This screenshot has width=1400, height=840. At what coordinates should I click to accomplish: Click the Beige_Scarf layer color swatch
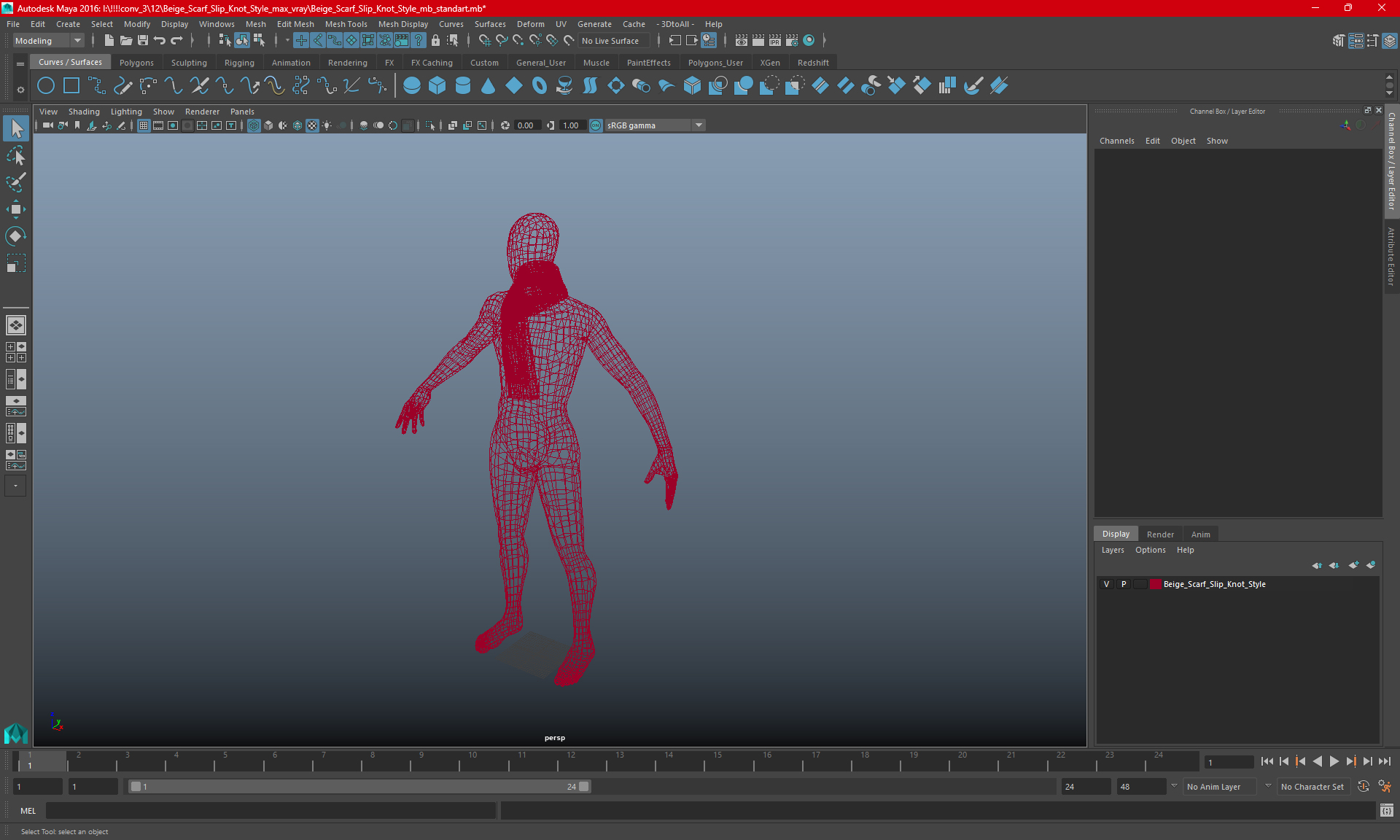pyautogui.click(x=1156, y=584)
